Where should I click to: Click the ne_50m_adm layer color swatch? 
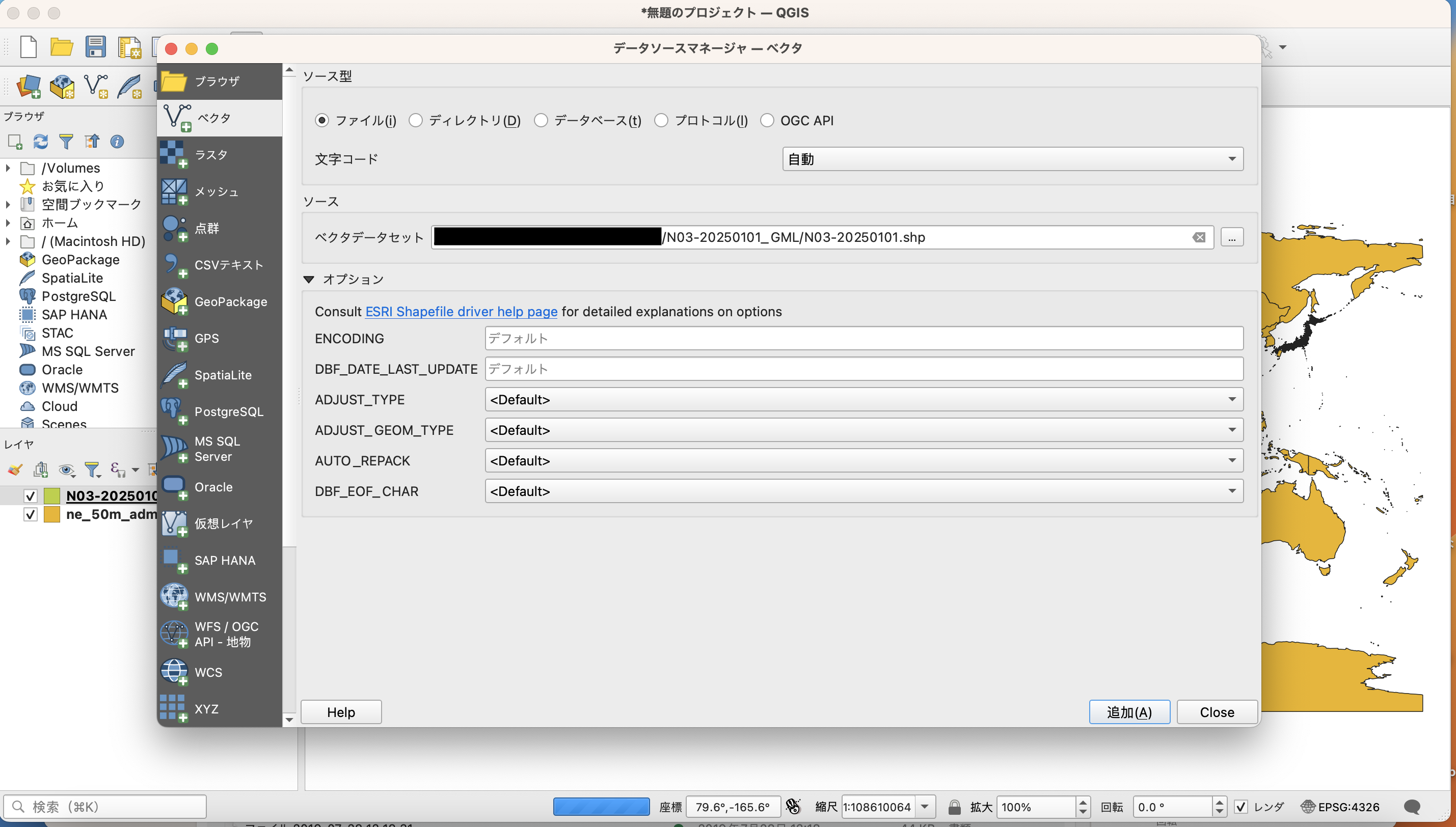click(51, 515)
